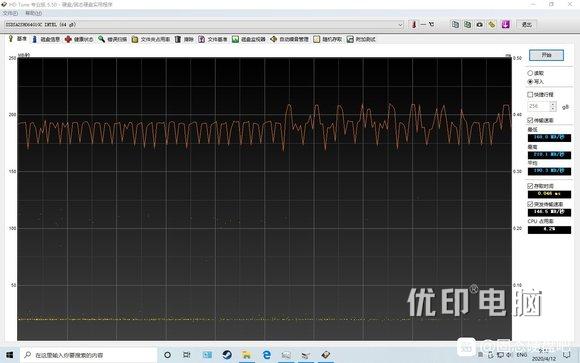Select the read (读取) radio button
The height and width of the screenshot is (363, 580).
530,73
